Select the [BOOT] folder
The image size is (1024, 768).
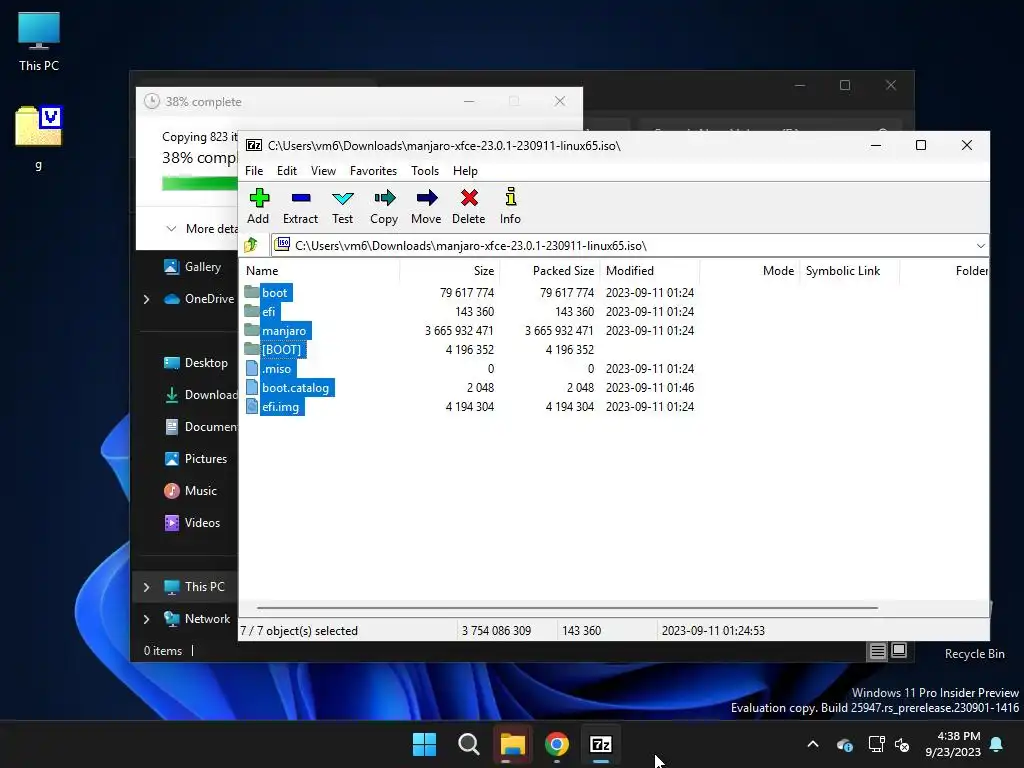click(274, 349)
